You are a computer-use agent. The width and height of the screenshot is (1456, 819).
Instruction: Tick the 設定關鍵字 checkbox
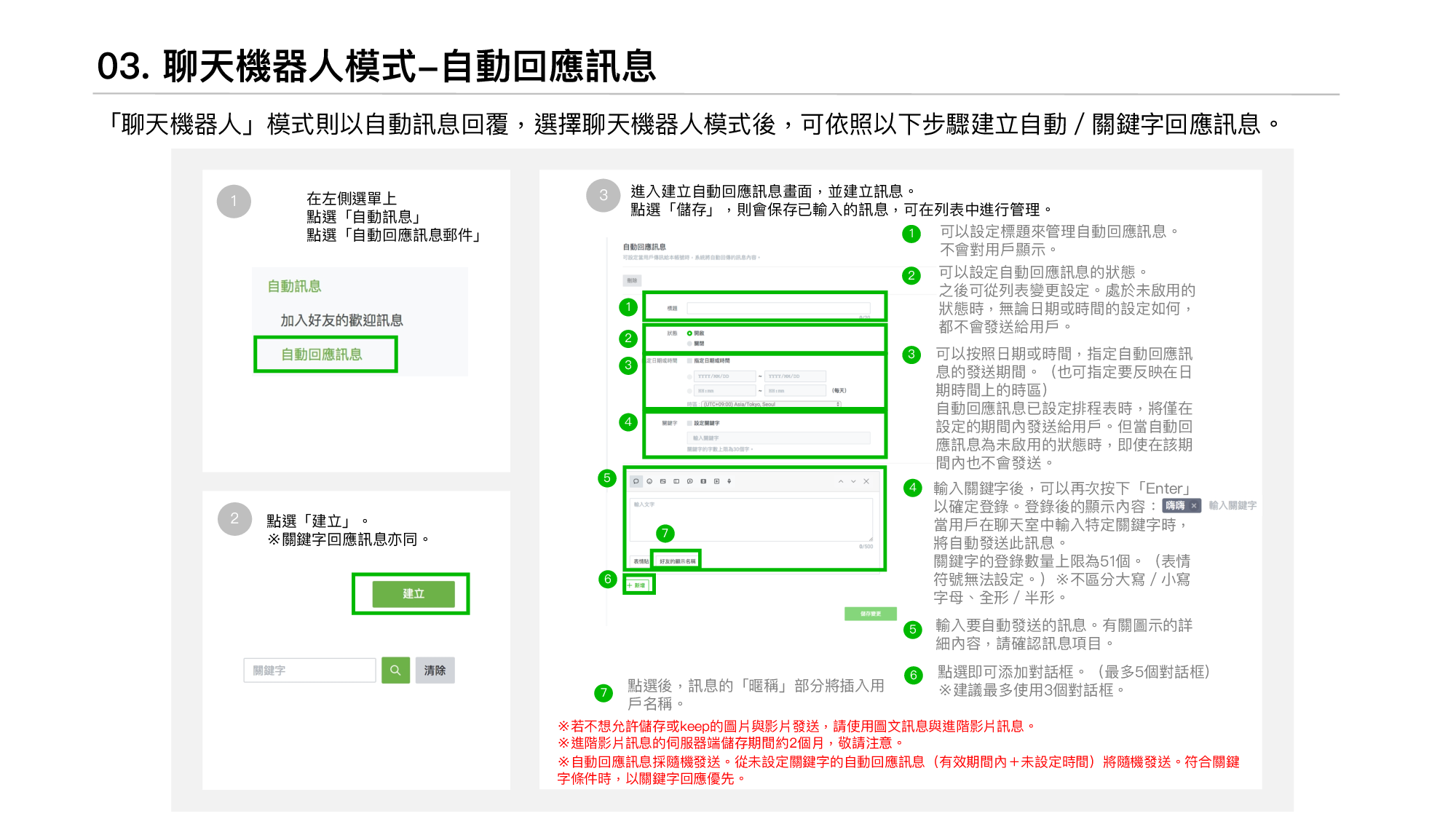(x=689, y=423)
